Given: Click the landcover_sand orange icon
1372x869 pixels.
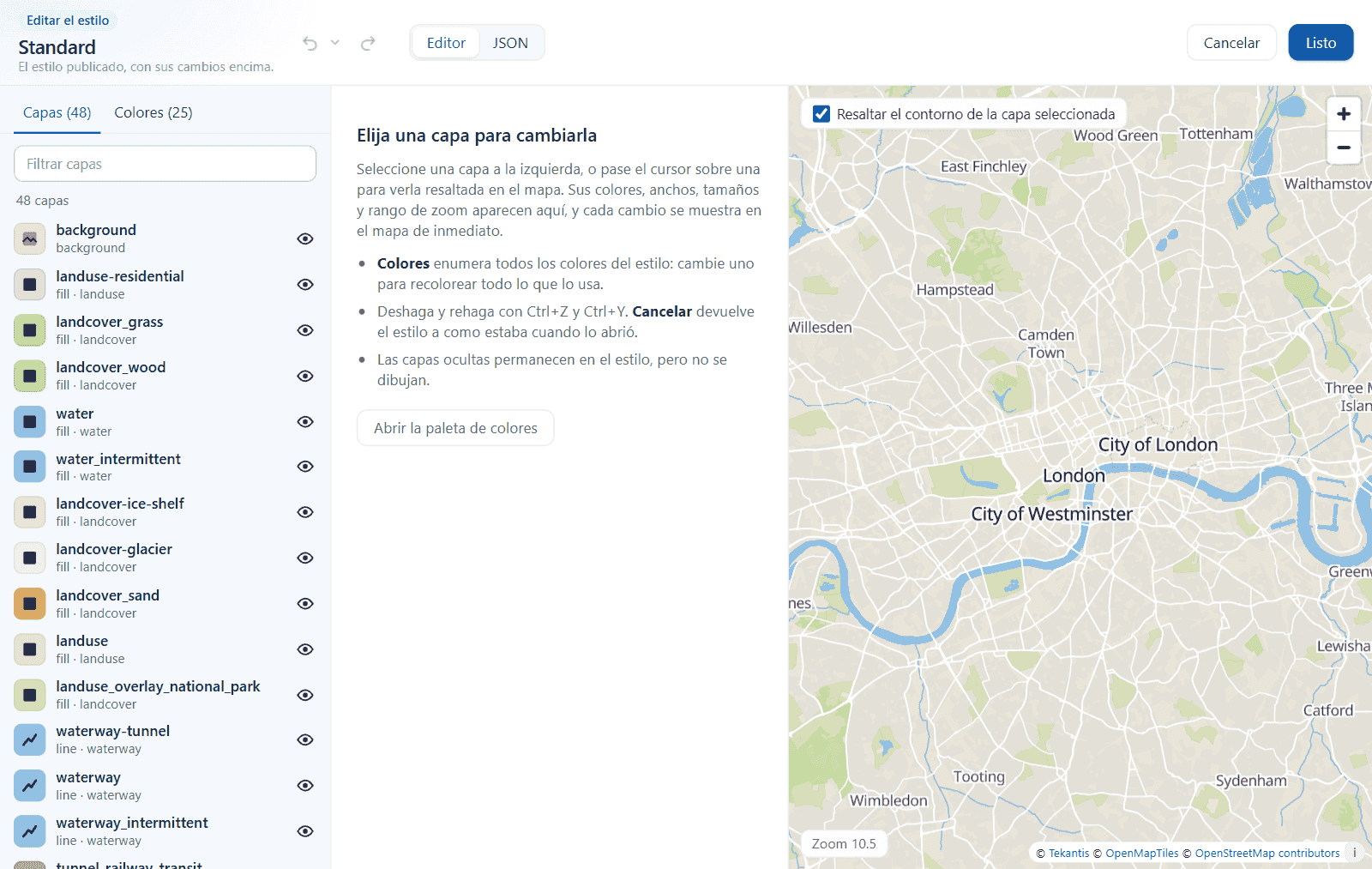Looking at the screenshot, I should [x=30, y=604].
